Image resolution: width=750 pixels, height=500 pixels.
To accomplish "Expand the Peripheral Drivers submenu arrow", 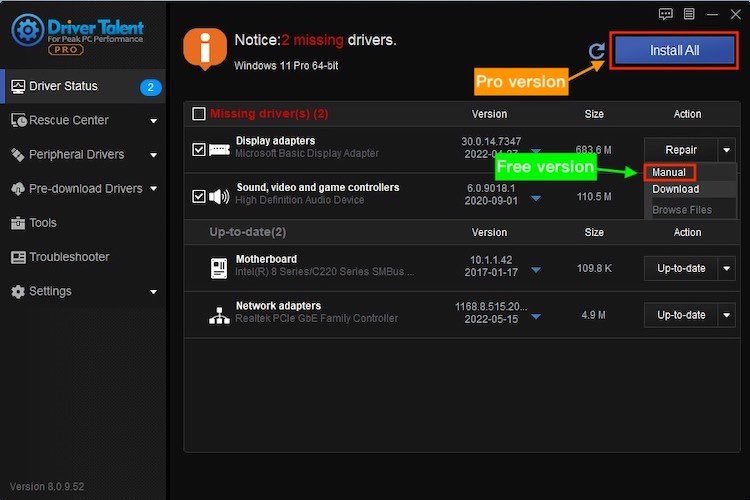I will pyautogui.click(x=154, y=155).
